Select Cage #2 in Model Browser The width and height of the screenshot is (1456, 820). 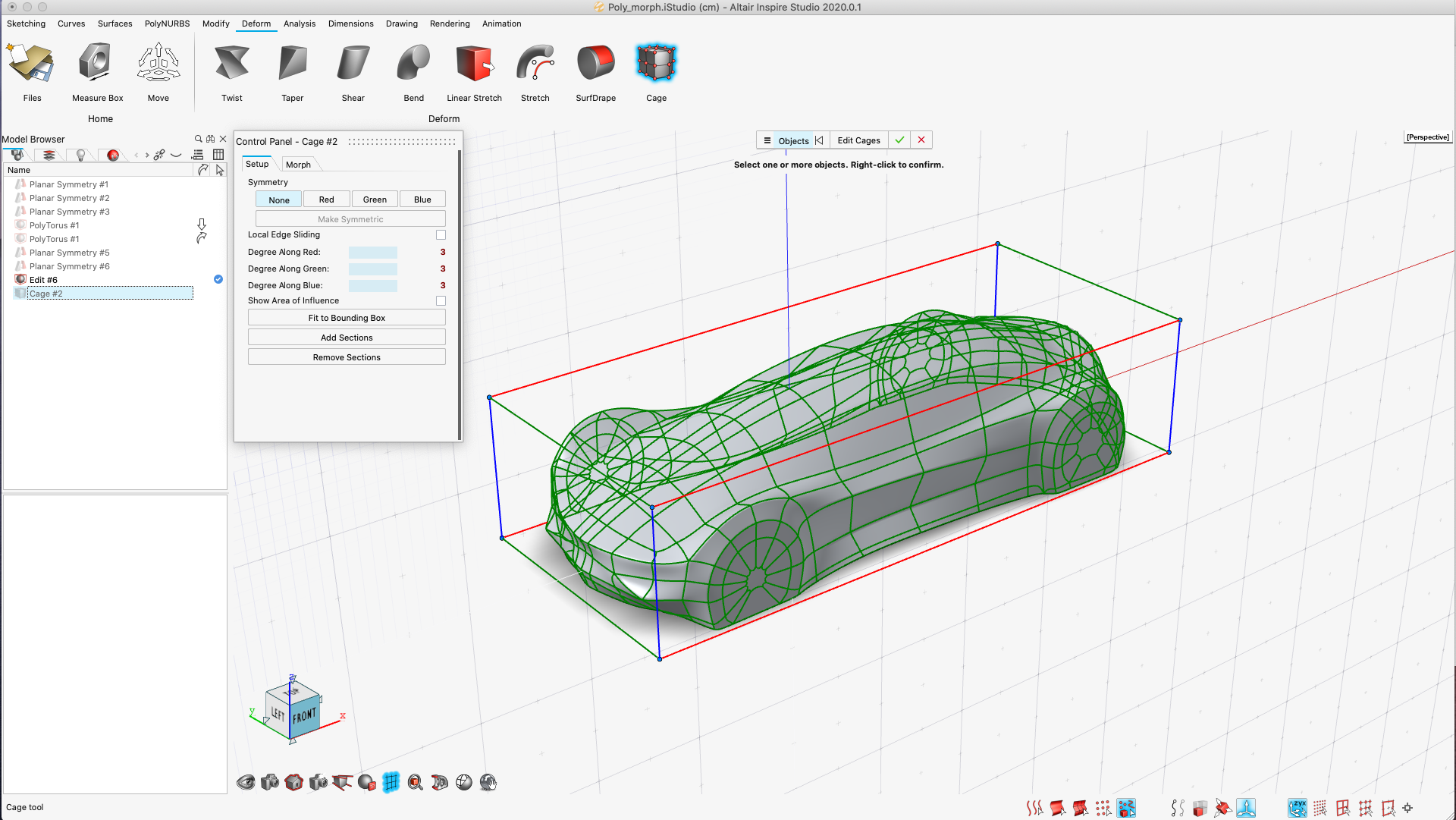pos(110,294)
